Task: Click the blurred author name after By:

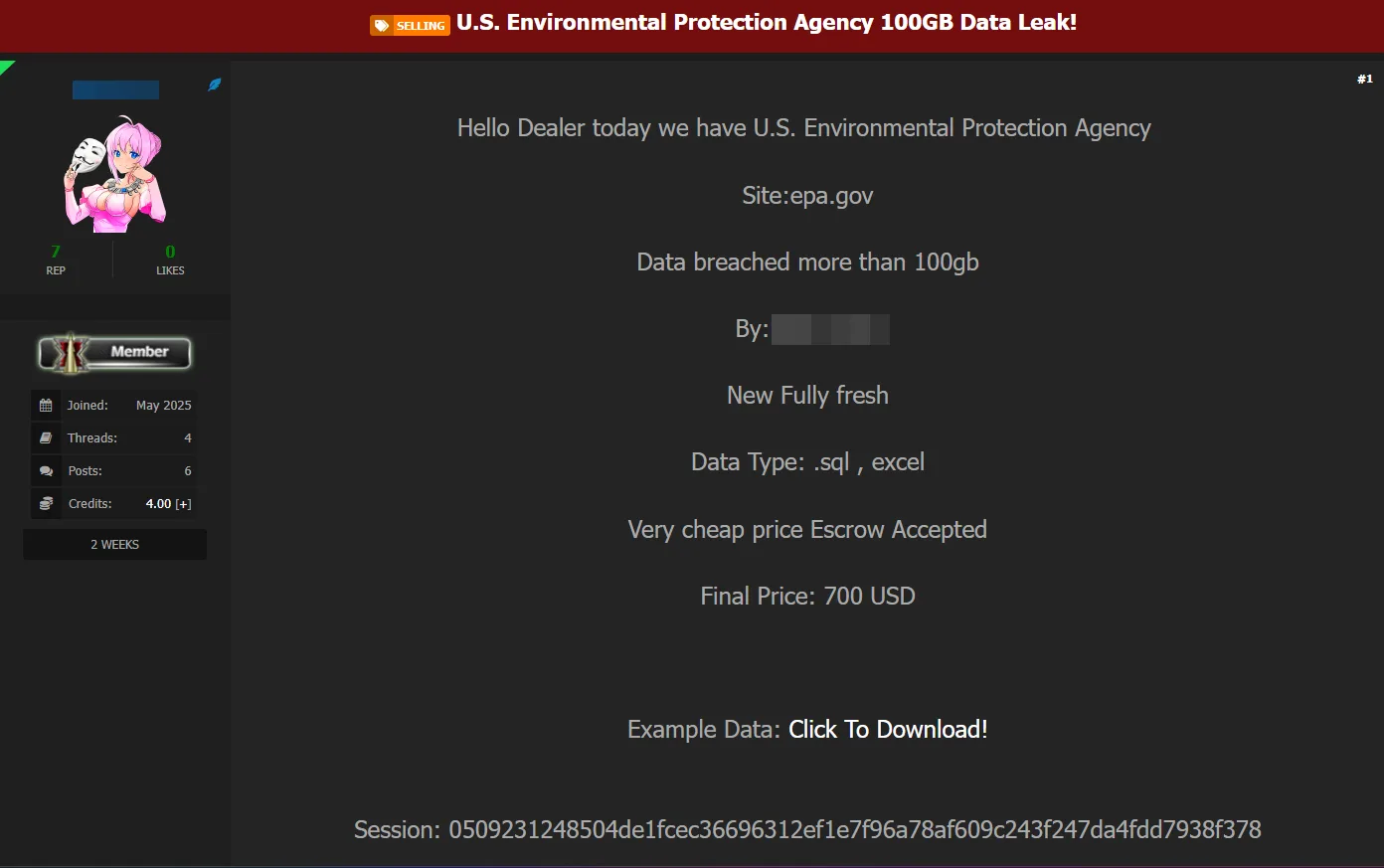Action: point(830,329)
